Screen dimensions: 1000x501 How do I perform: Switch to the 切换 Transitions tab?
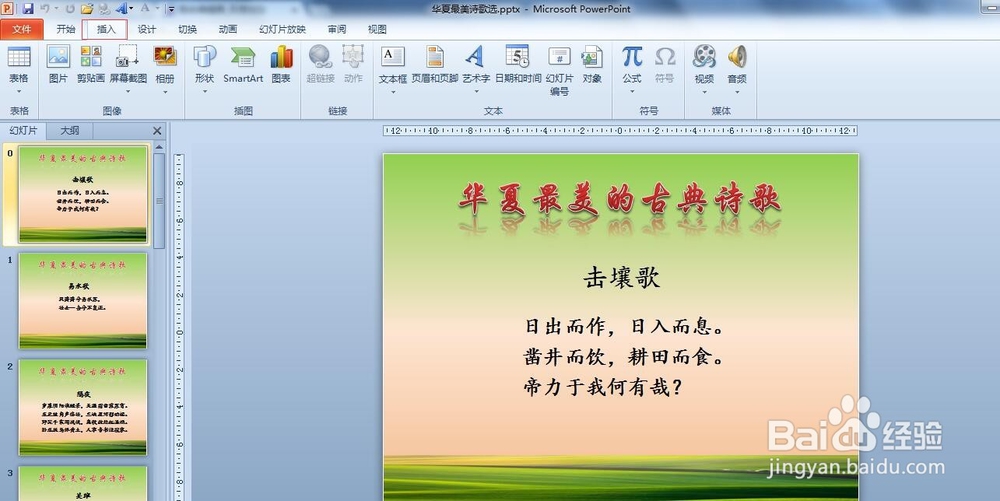tap(188, 29)
